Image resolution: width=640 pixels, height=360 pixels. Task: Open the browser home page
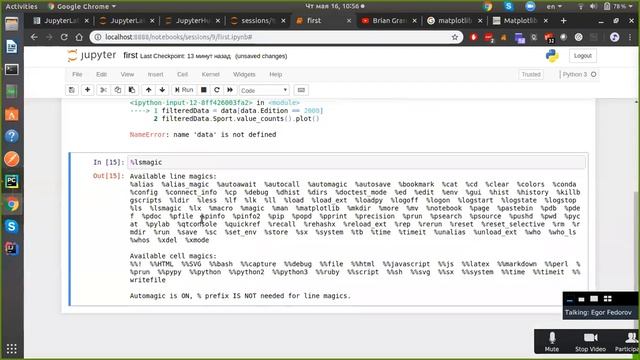79,37
